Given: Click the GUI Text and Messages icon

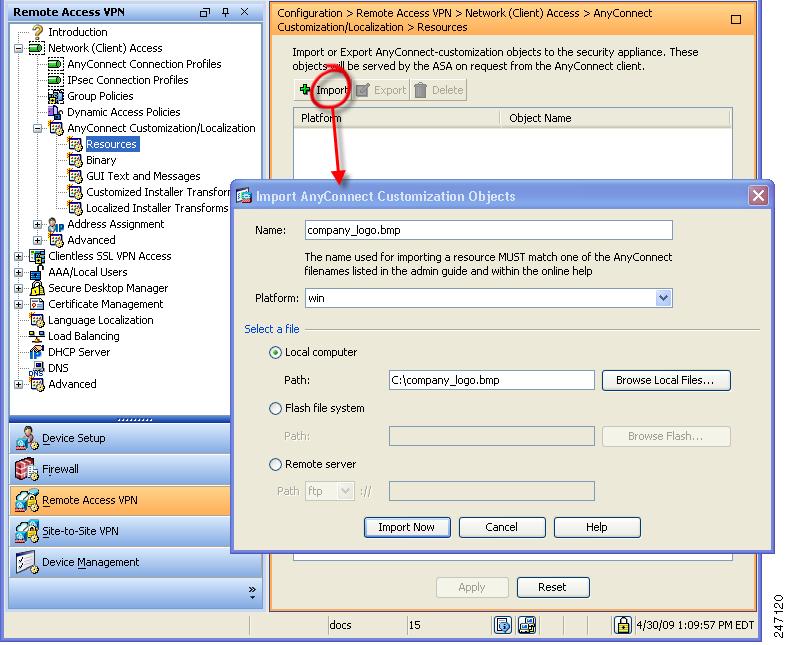Looking at the screenshot, I should pos(75,176).
